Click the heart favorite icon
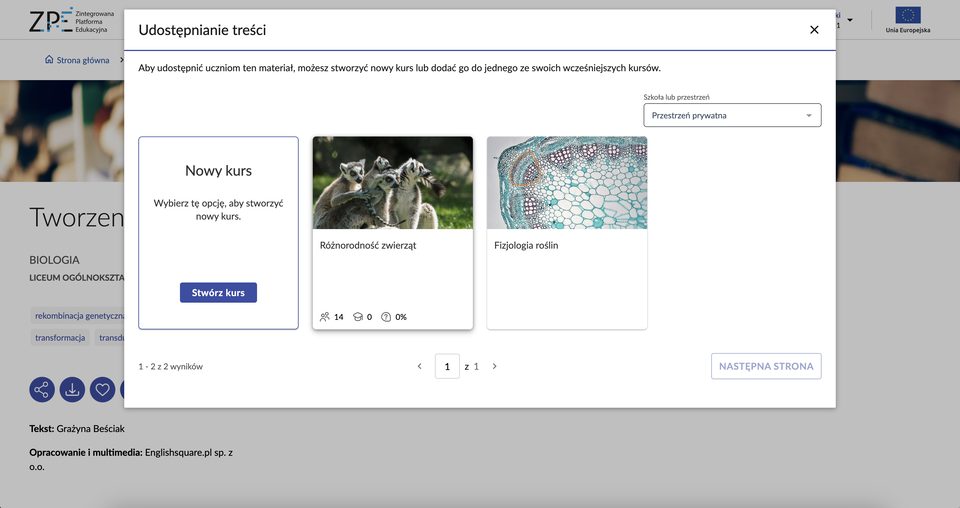Screen dimensions: 960x508 click(103, 389)
